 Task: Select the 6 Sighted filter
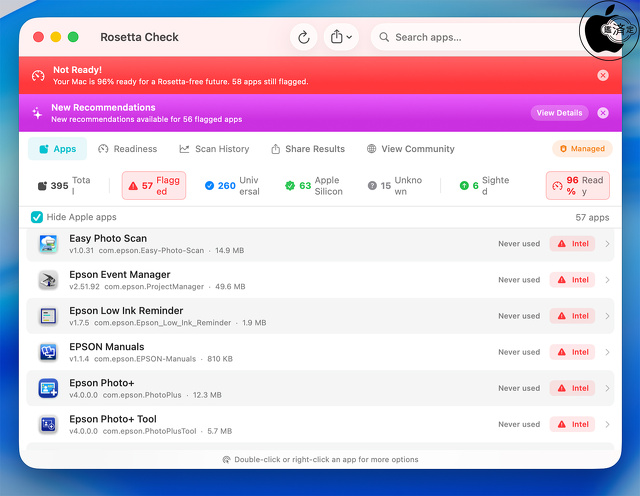484,186
